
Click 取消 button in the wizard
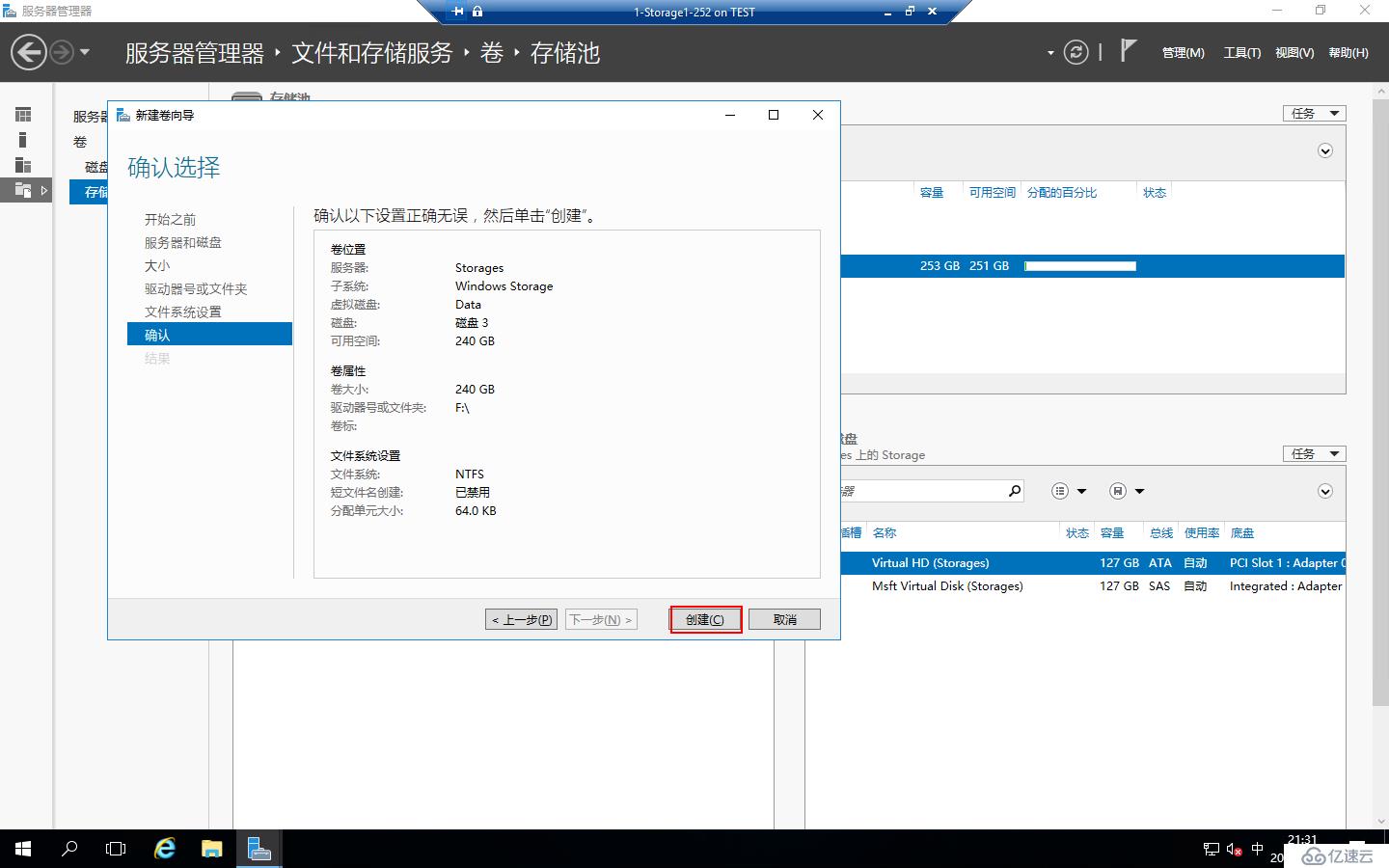(x=784, y=619)
